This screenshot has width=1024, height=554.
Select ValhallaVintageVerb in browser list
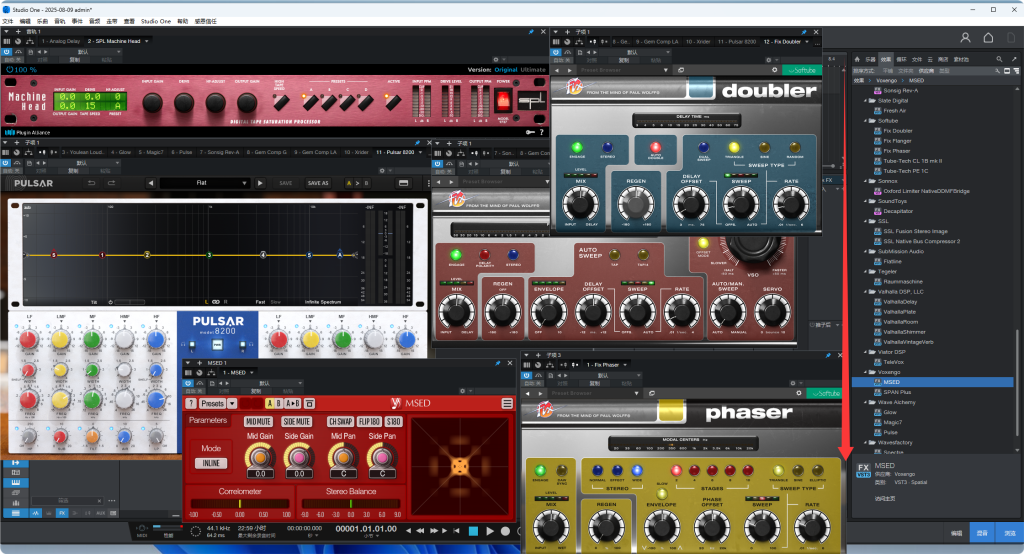click(908, 342)
